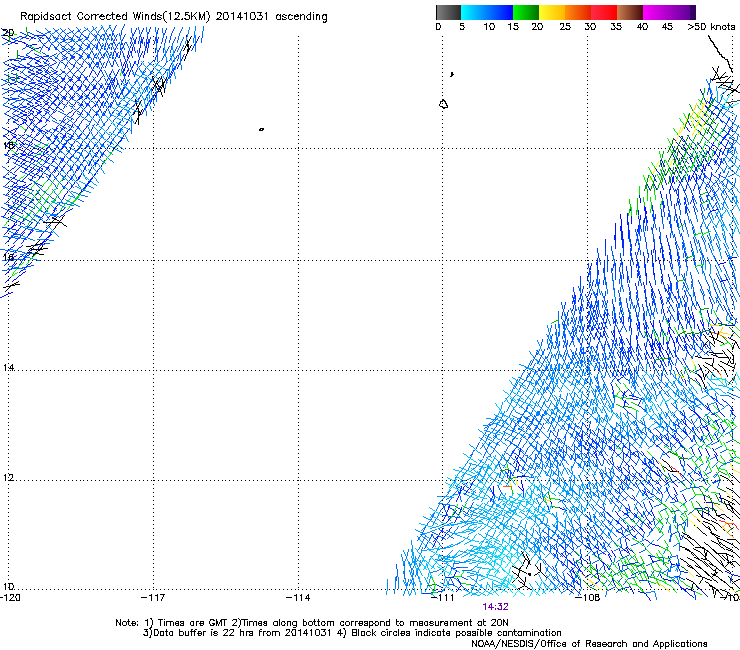Click the yellow 20-25 knots legend segment
The width and height of the screenshot is (740, 650).
pos(552,12)
